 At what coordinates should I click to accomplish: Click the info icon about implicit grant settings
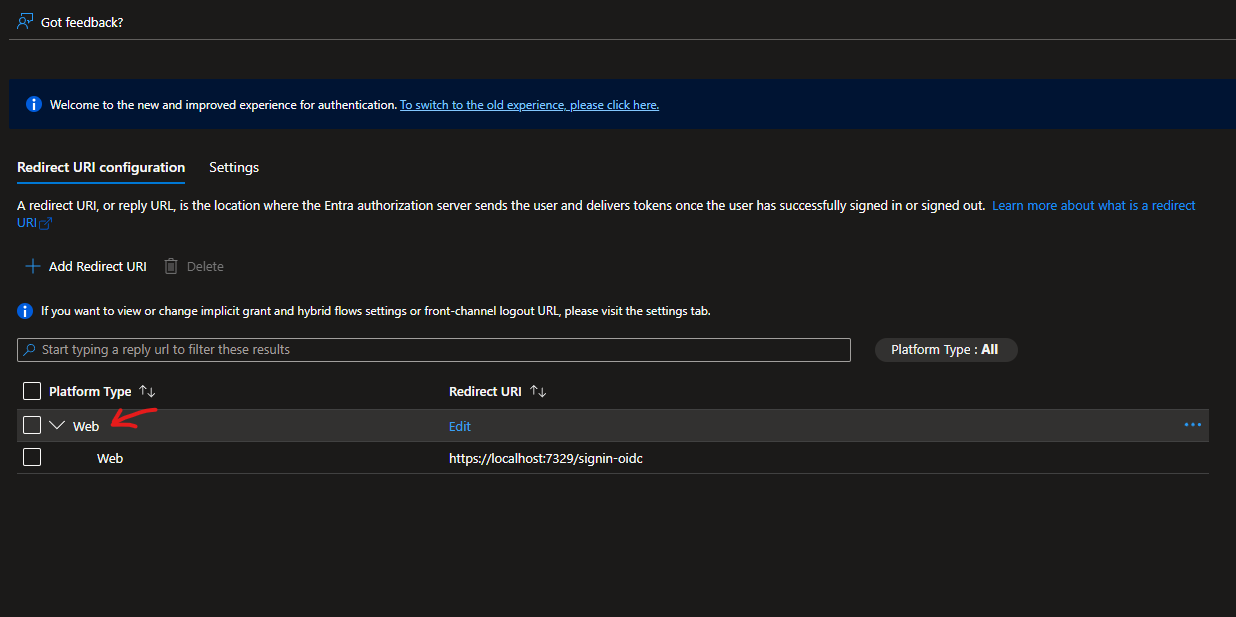[25, 311]
